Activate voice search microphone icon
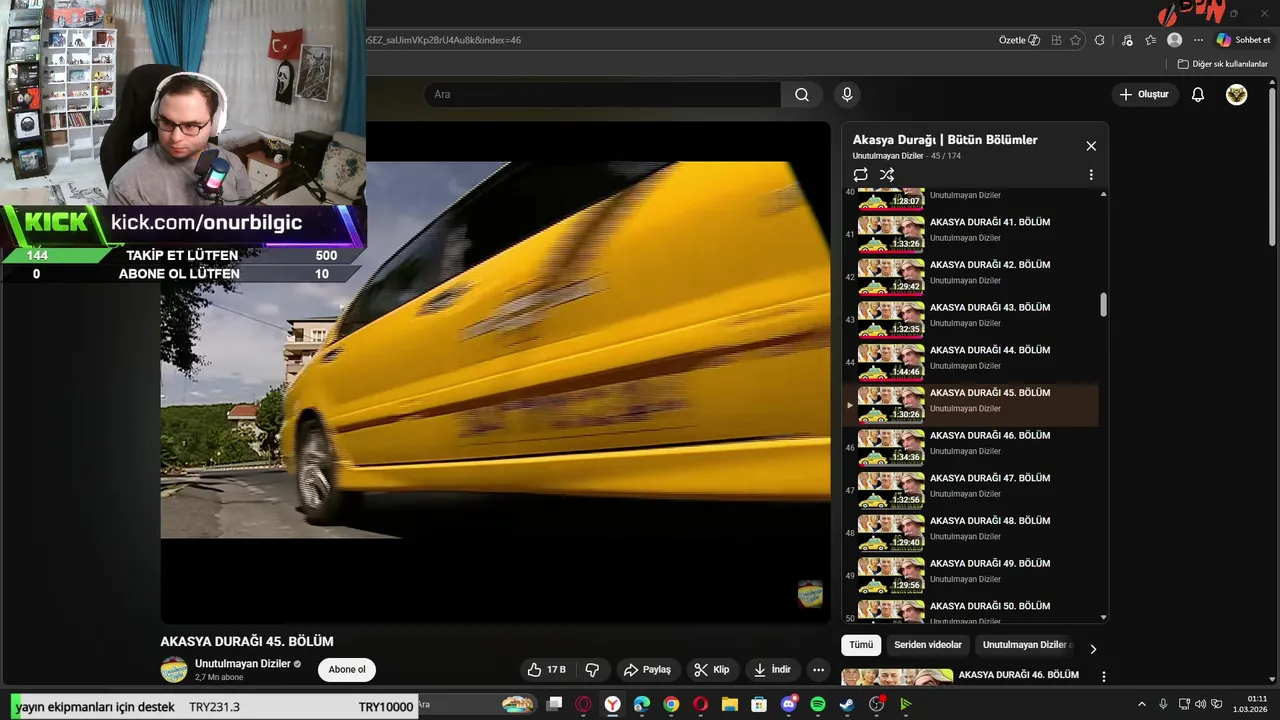Image resolution: width=1280 pixels, height=720 pixels. coord(847,94)
